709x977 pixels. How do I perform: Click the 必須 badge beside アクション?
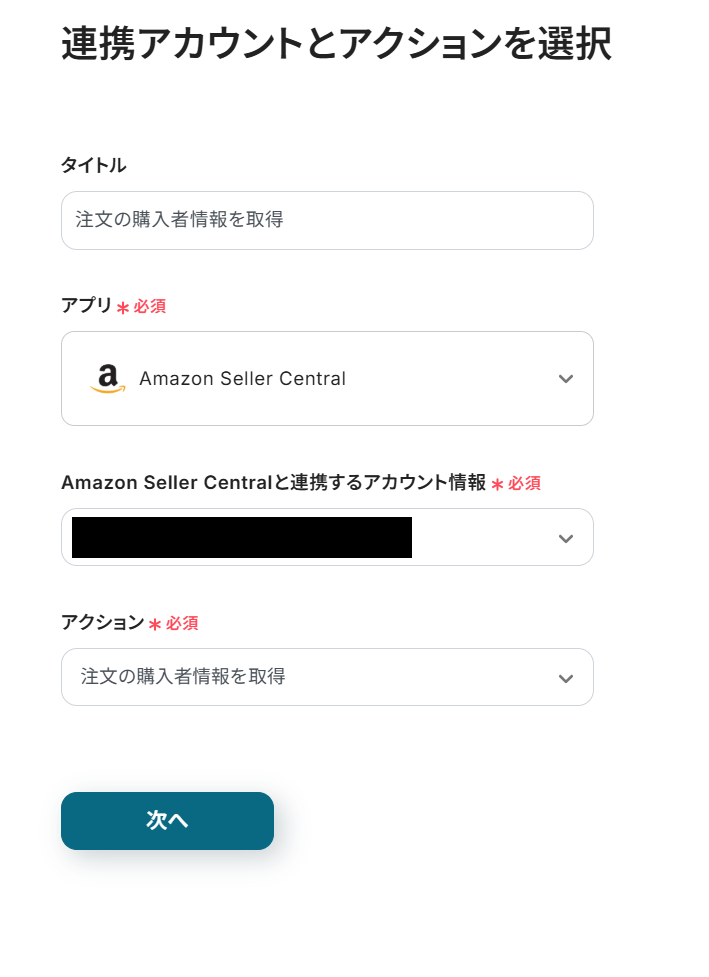pos(182,624)
